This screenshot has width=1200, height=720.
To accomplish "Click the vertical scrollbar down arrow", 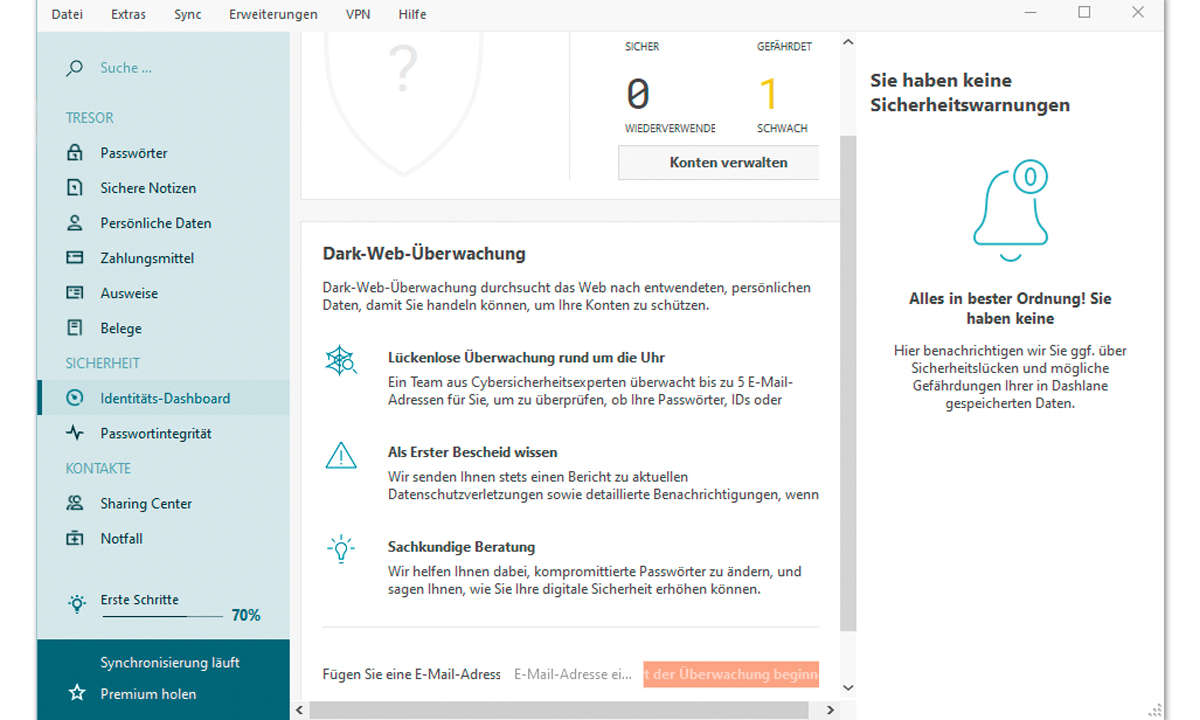I will [x=848, y=687].
